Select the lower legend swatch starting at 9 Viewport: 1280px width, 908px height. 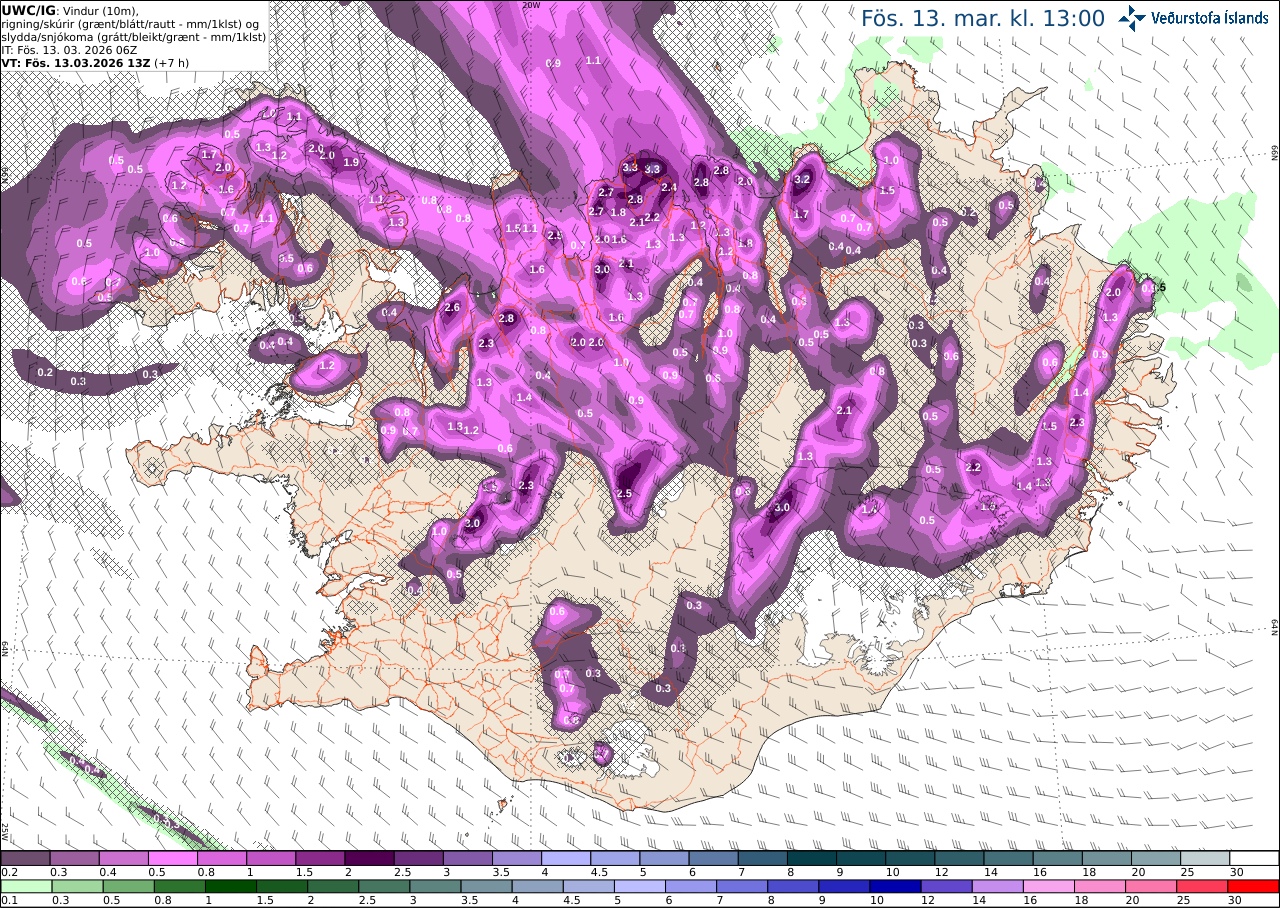click(845, 886)
